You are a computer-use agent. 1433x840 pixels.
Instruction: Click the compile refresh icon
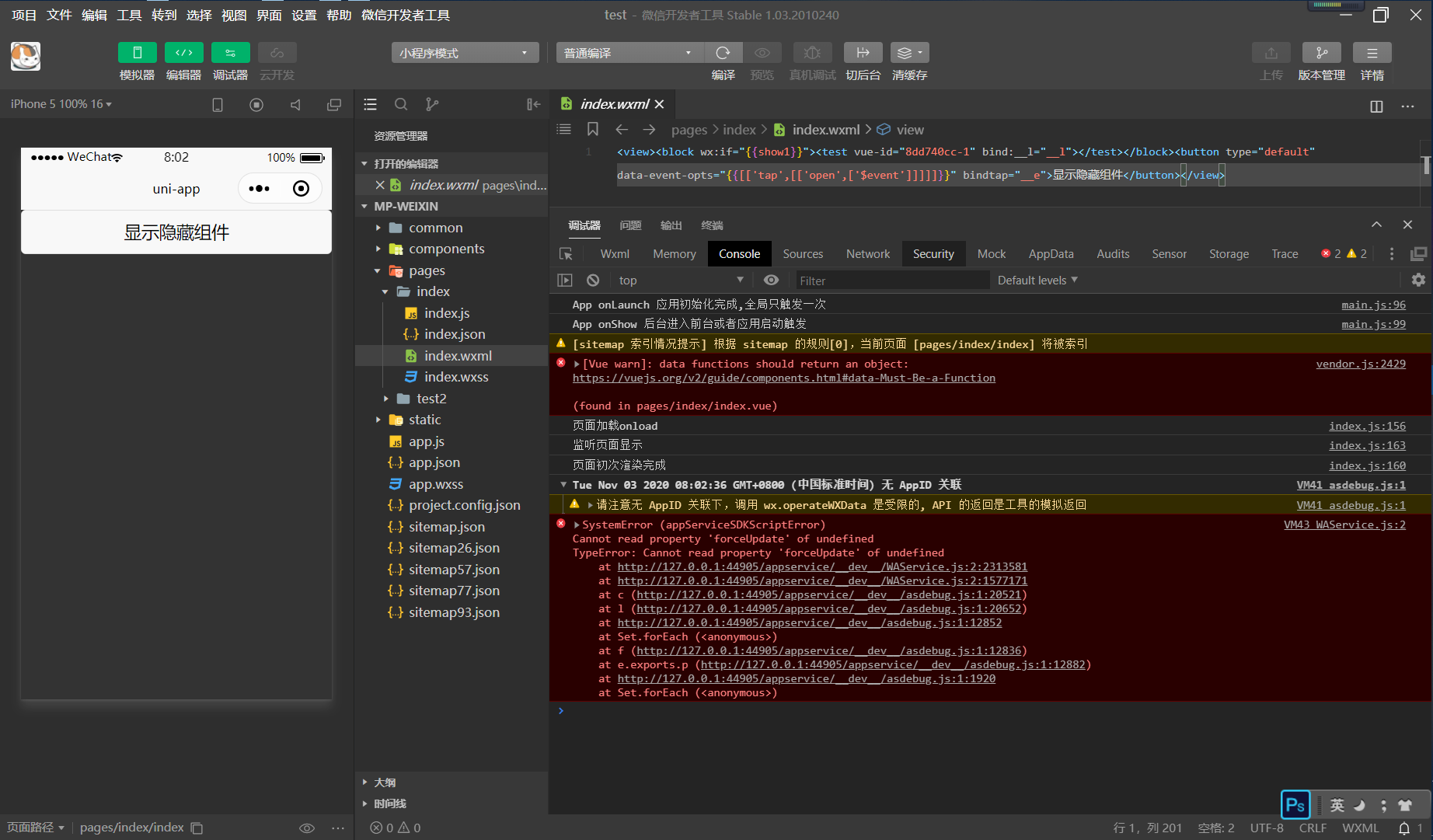pyautogui.click(x=723, y=53)
